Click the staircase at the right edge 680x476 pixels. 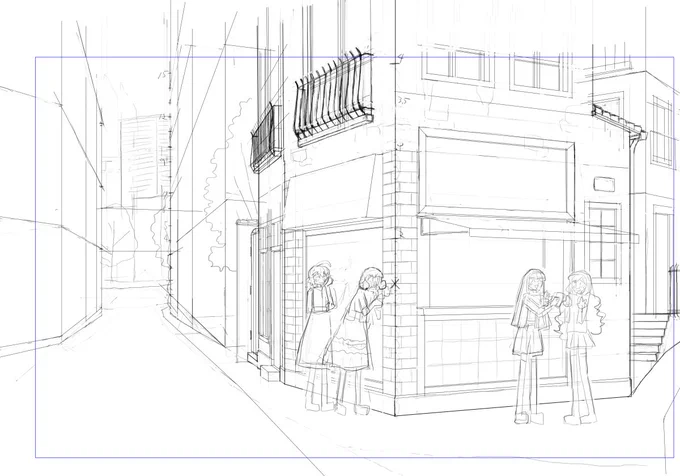coord(649,338)
